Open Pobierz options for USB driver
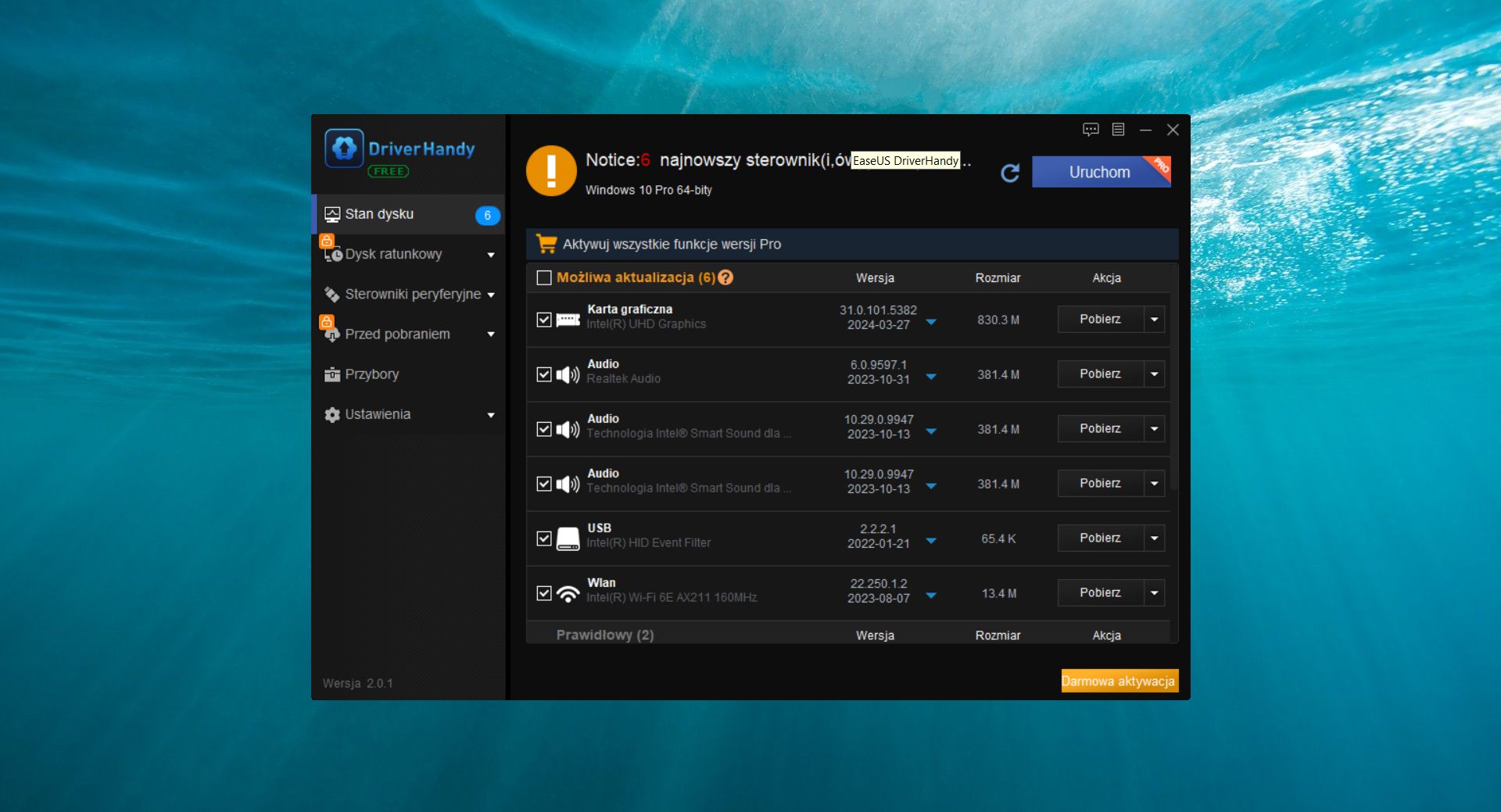Screen dimensions: 1501x812 [1155, 538]
